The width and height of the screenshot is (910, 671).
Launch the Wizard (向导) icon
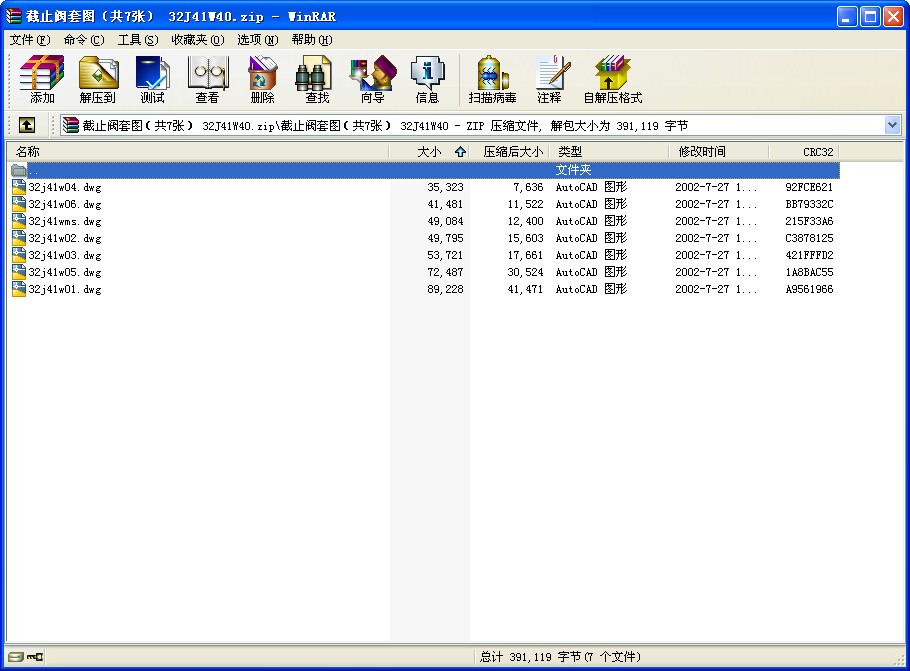(372, 80)
